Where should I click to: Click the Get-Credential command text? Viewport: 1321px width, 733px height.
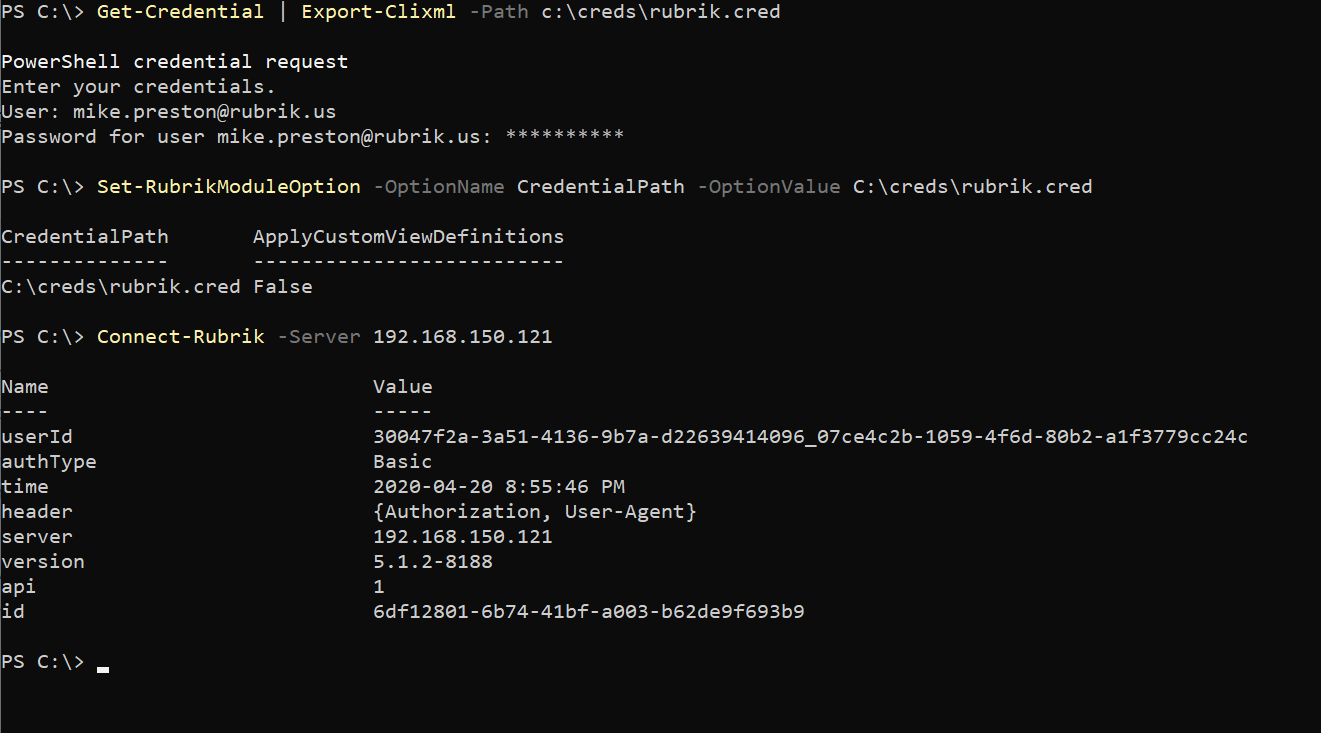(180, 12)
